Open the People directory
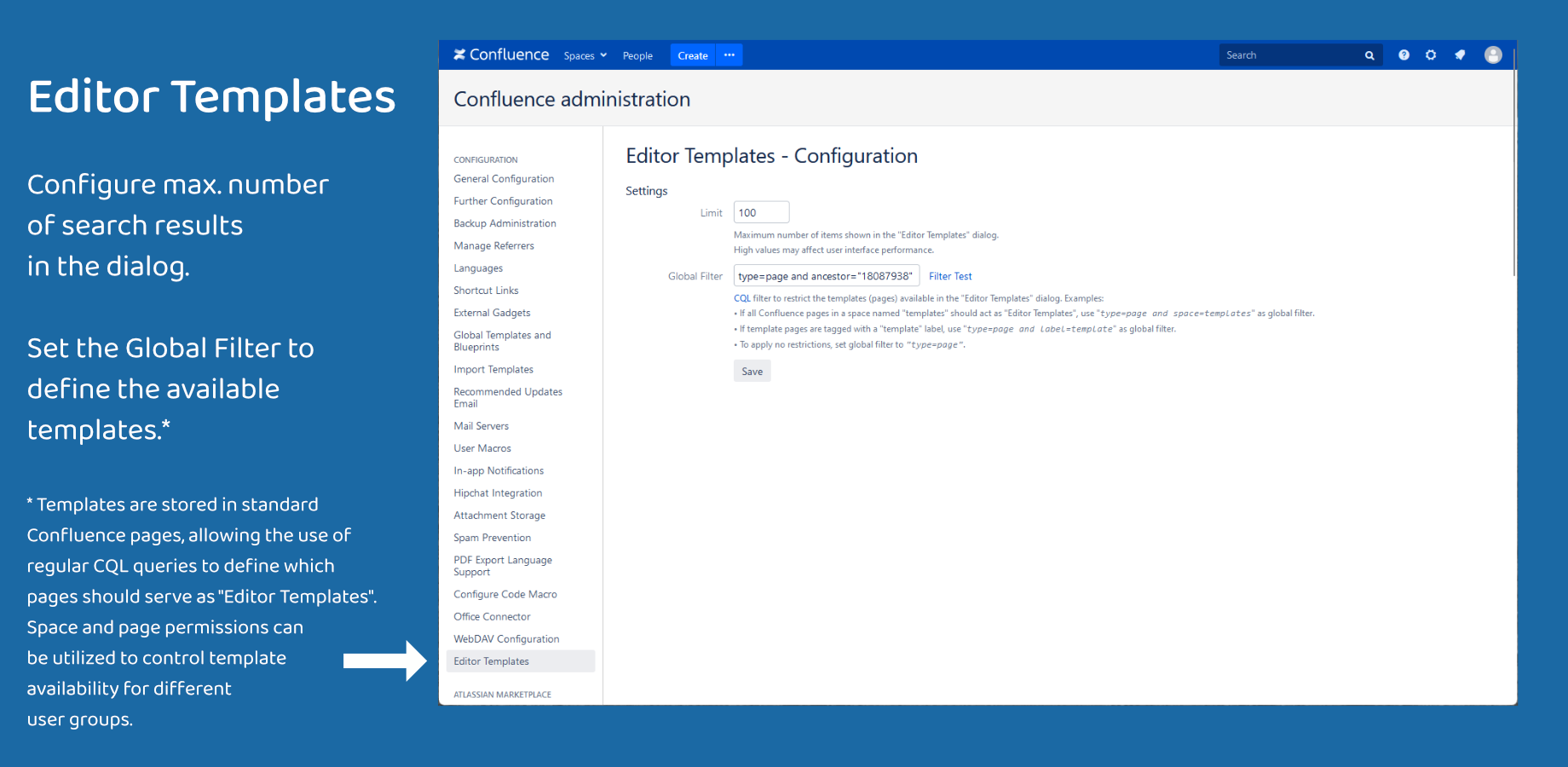This screenshot has height=767, width=1568. point(637,55)
